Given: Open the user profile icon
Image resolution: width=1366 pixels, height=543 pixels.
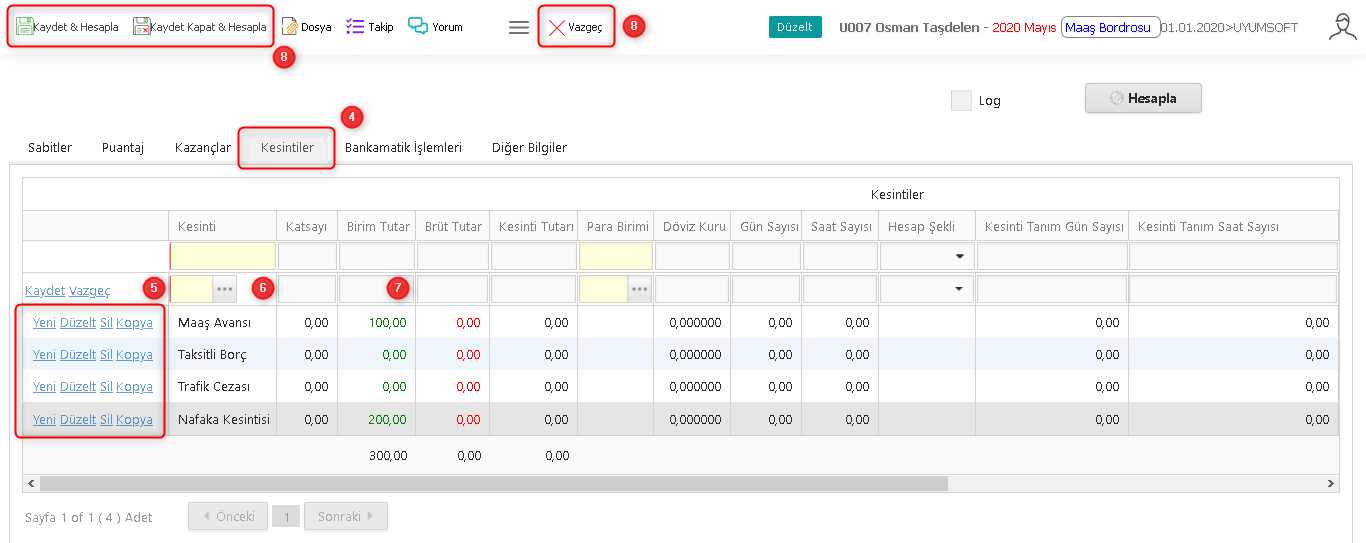Looking at the screenshot, I should [x=1342, y=27].
